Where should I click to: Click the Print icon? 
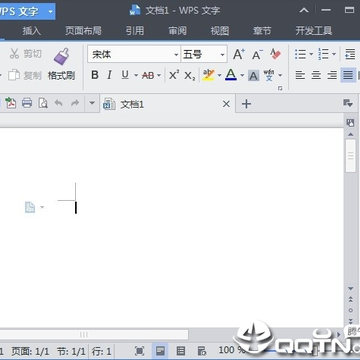(27, 103)
